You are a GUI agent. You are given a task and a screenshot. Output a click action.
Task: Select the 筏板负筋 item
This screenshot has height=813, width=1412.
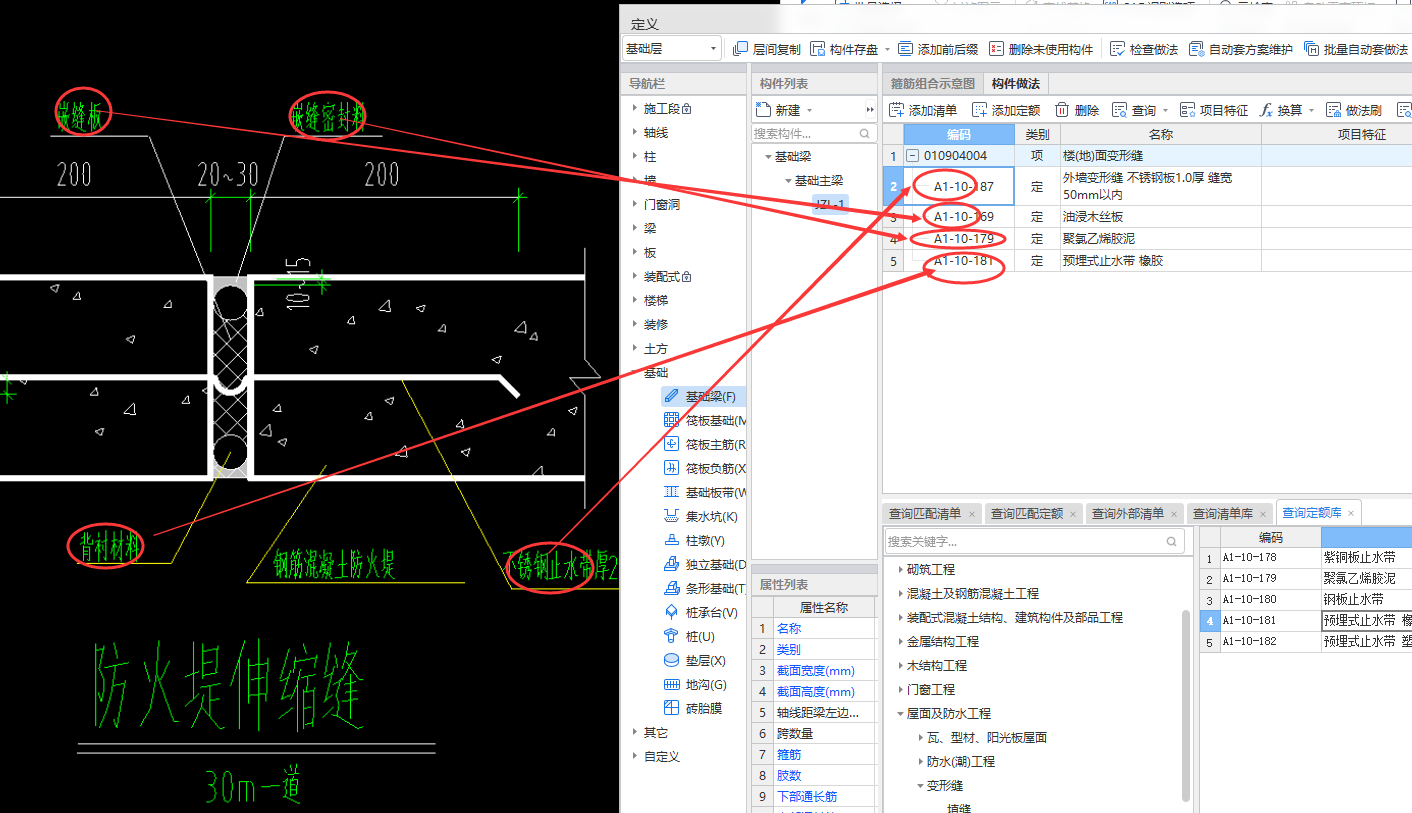coord(704,469)
